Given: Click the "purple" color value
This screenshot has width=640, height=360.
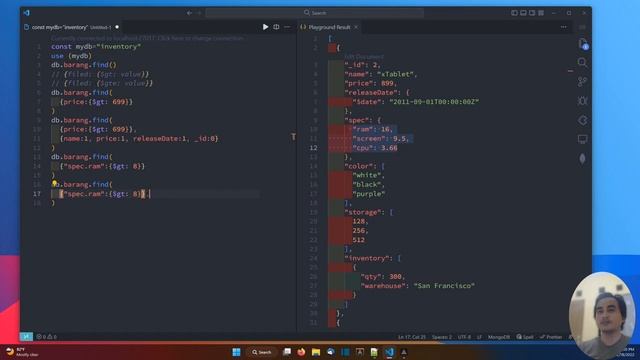Looking at the screenshot, I should click(x=369, y=194).
